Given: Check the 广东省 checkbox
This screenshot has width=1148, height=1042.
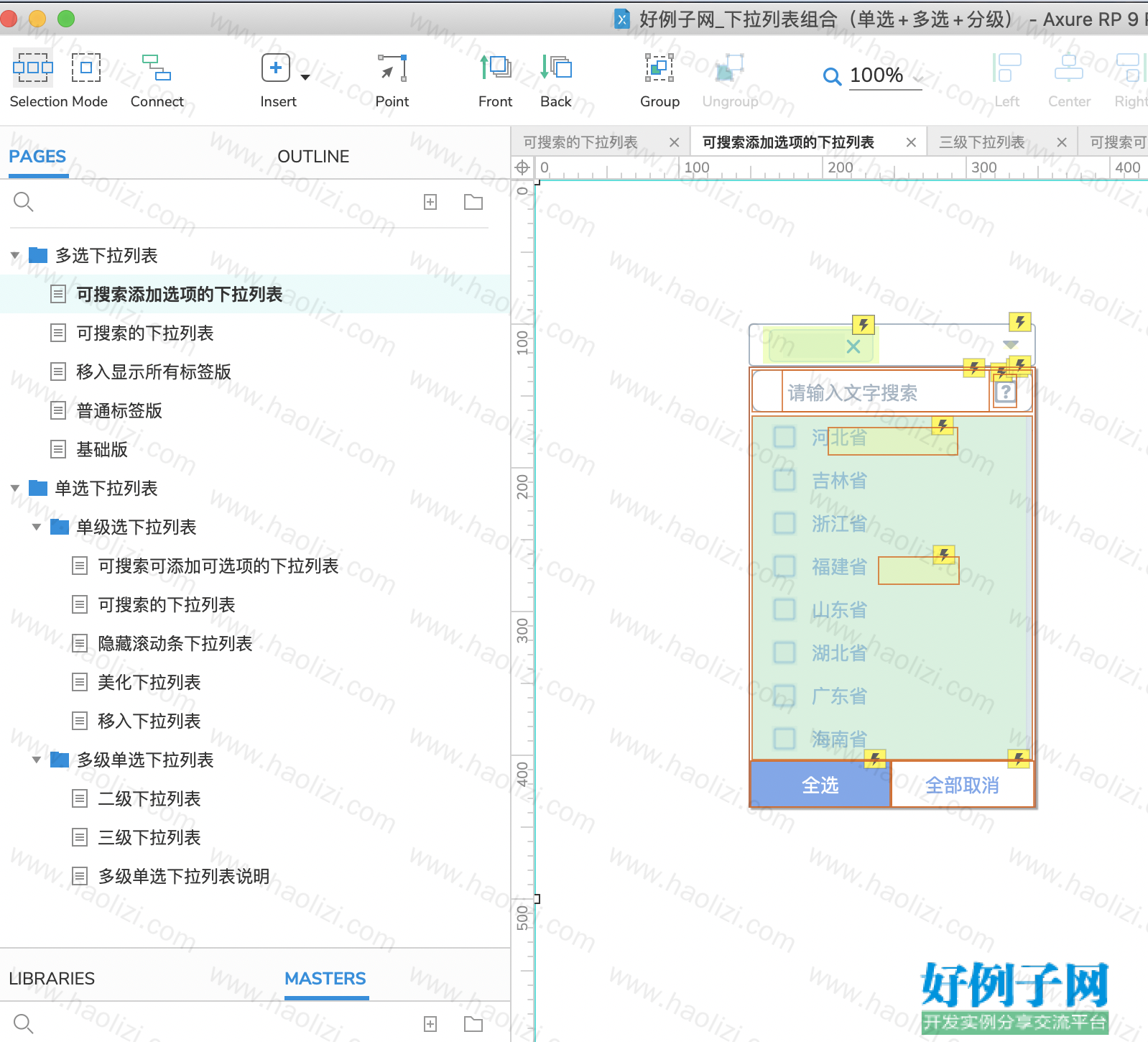Looking at the screenshot, I should [784, 696].
